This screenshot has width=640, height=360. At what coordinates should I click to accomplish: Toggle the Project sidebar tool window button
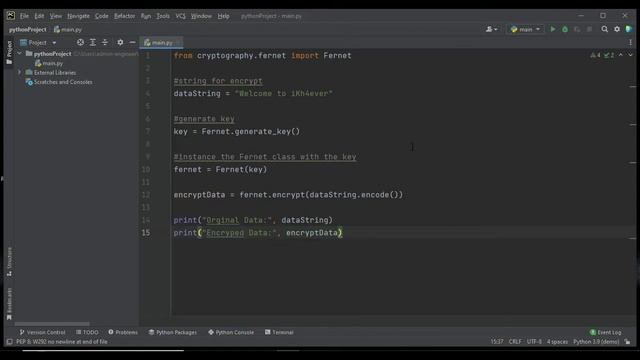tap(9, 52)
